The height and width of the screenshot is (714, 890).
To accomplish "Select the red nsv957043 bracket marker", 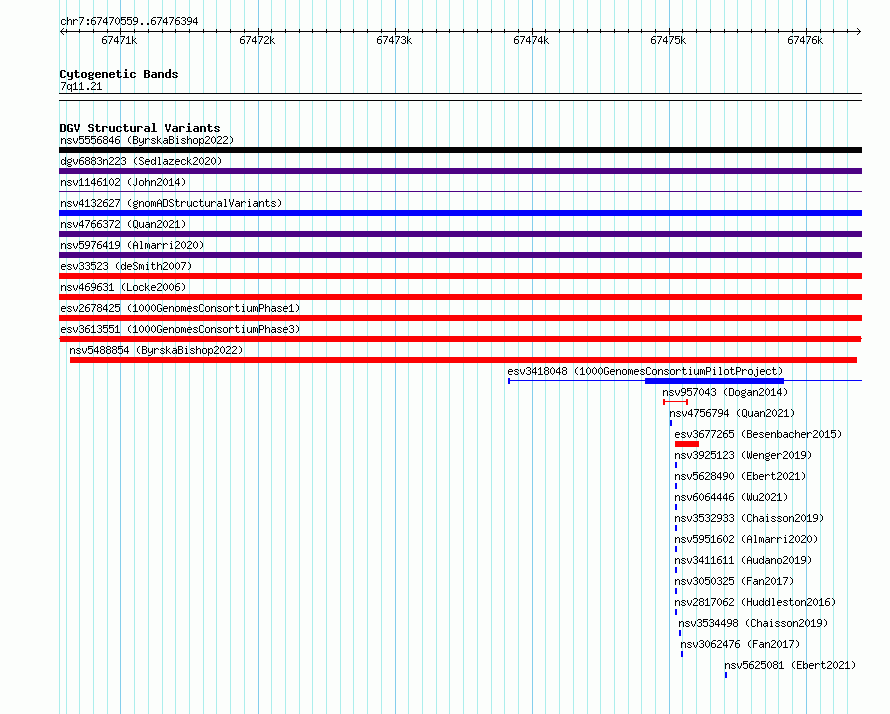I will (675, 402).
